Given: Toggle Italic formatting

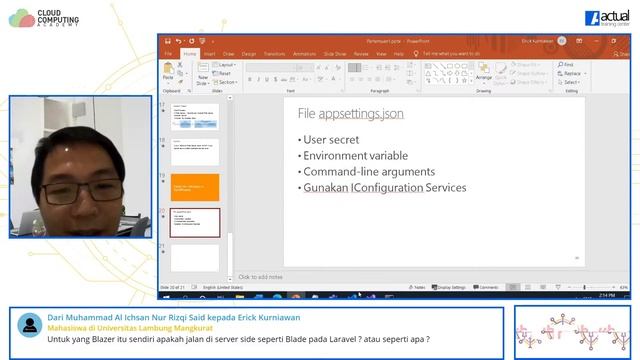Looking at the screenshot, I should 258,79.
